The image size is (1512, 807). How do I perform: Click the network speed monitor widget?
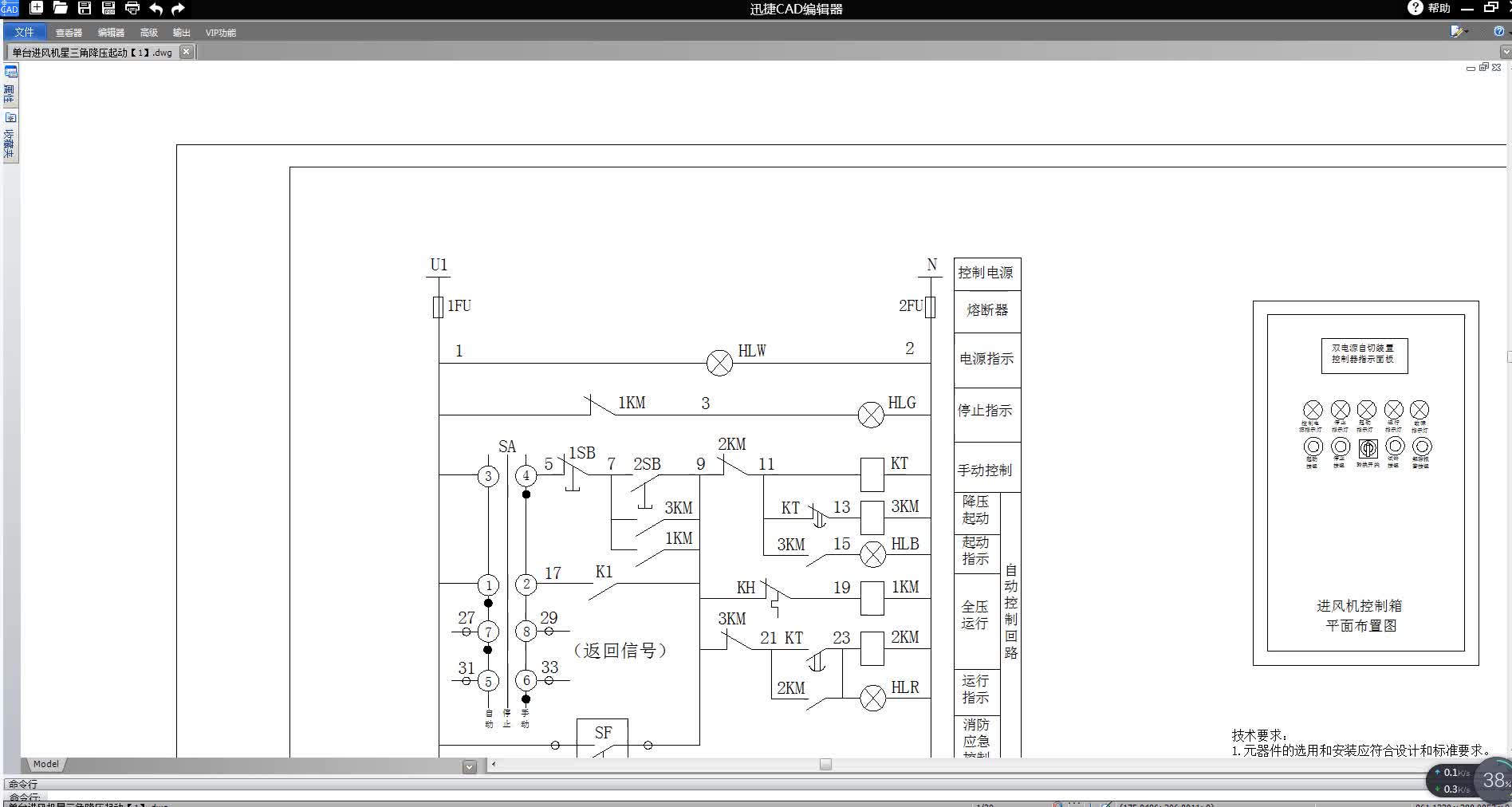point(1451,781)
